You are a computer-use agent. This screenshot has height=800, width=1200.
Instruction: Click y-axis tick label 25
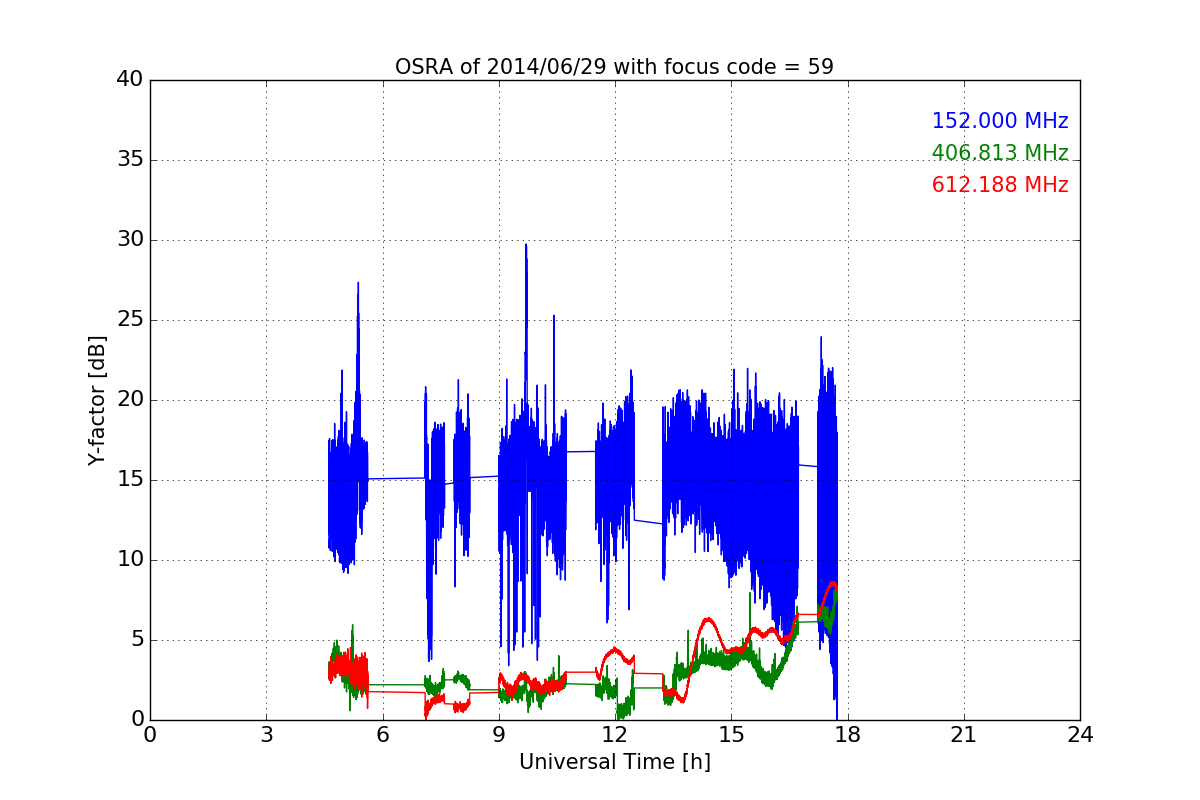pyautogui.click(x=130, y=320)
